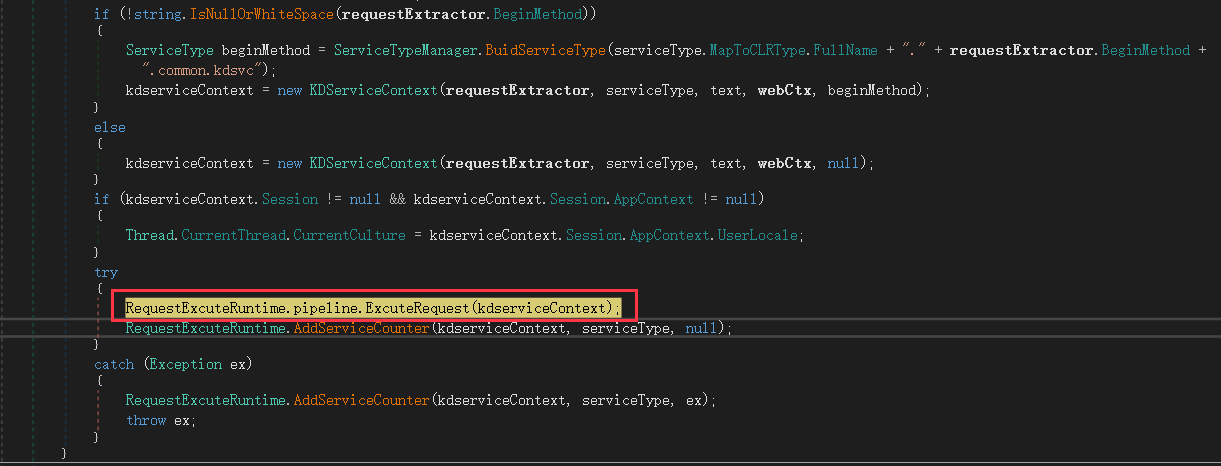The width and height of the screenshot is (1221, 466).
Task: Click AddServiceCounter inside the try block
Action: [x=362, y=328]
